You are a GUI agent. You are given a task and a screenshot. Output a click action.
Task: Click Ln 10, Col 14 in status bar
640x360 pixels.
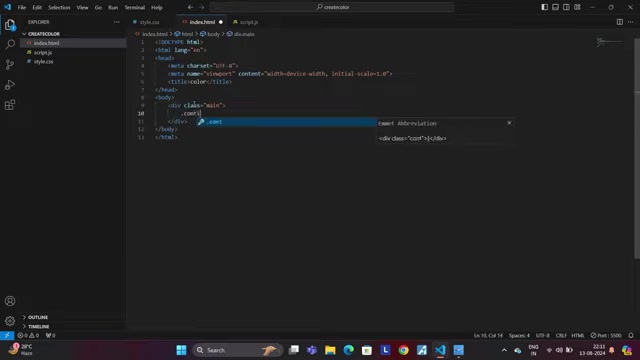(488, 335)
